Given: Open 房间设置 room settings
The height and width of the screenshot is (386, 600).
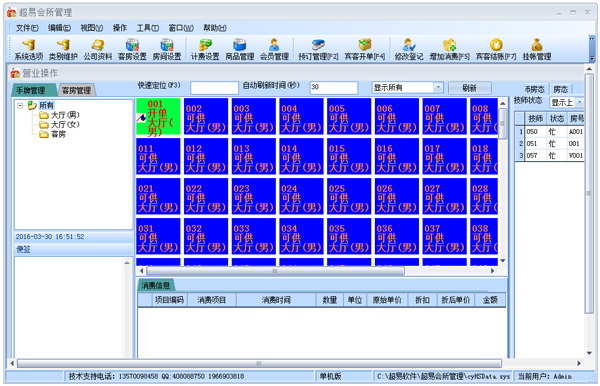Looking at the screenshot, I should tap(167, 49).
